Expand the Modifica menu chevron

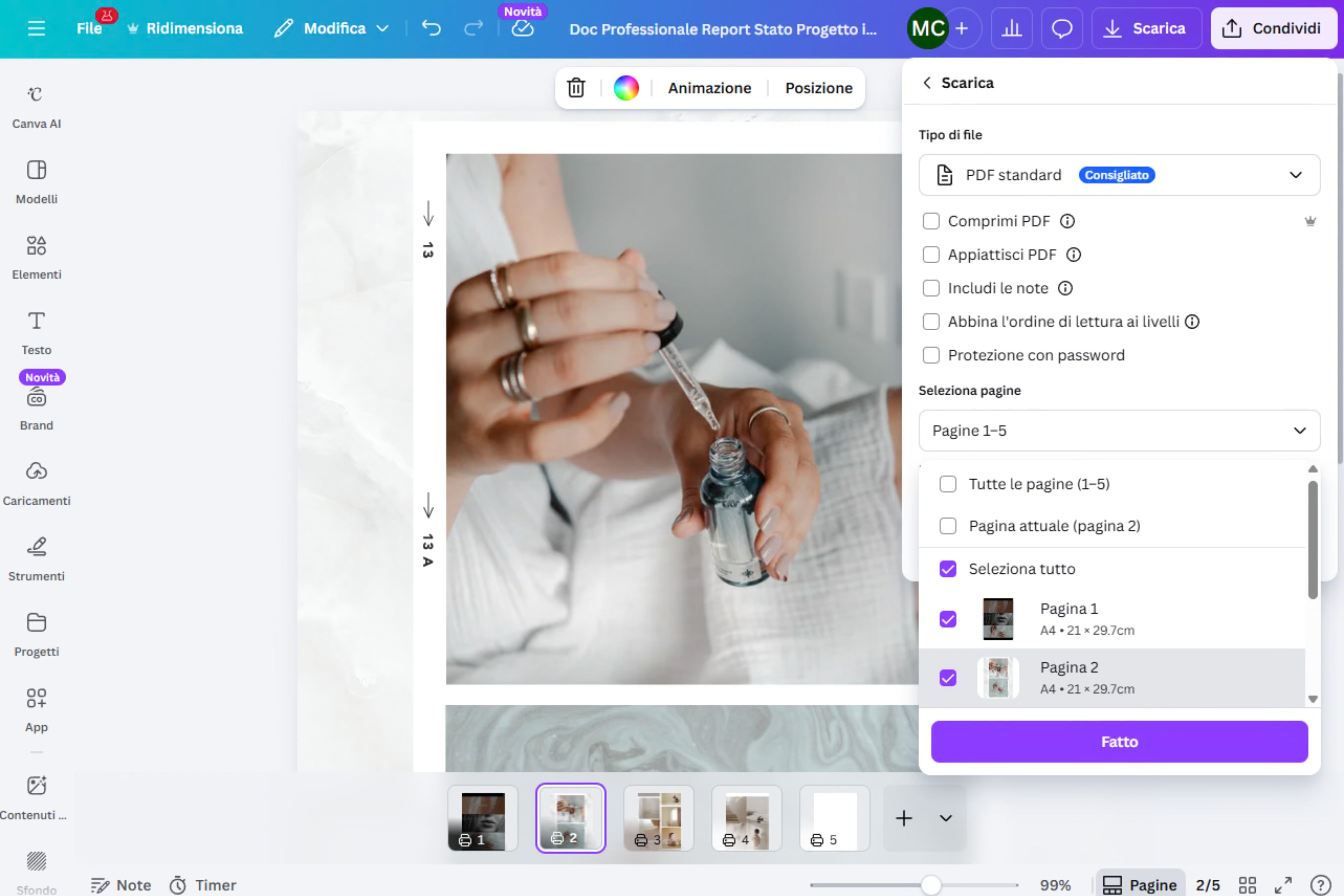(x=383, y=28)
